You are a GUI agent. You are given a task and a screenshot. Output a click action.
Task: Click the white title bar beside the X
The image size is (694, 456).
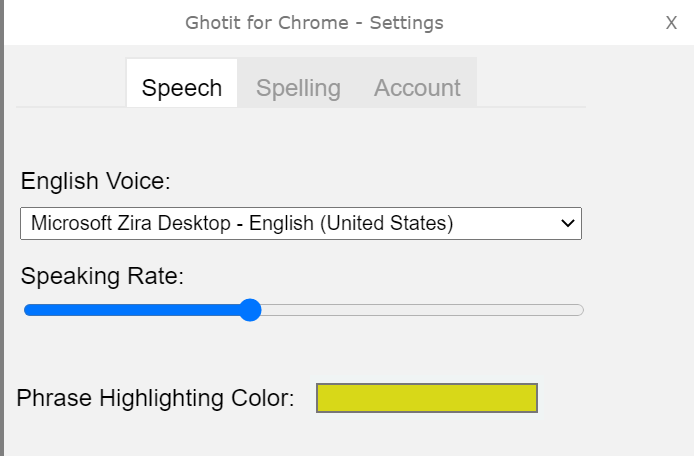coord(553,23)
